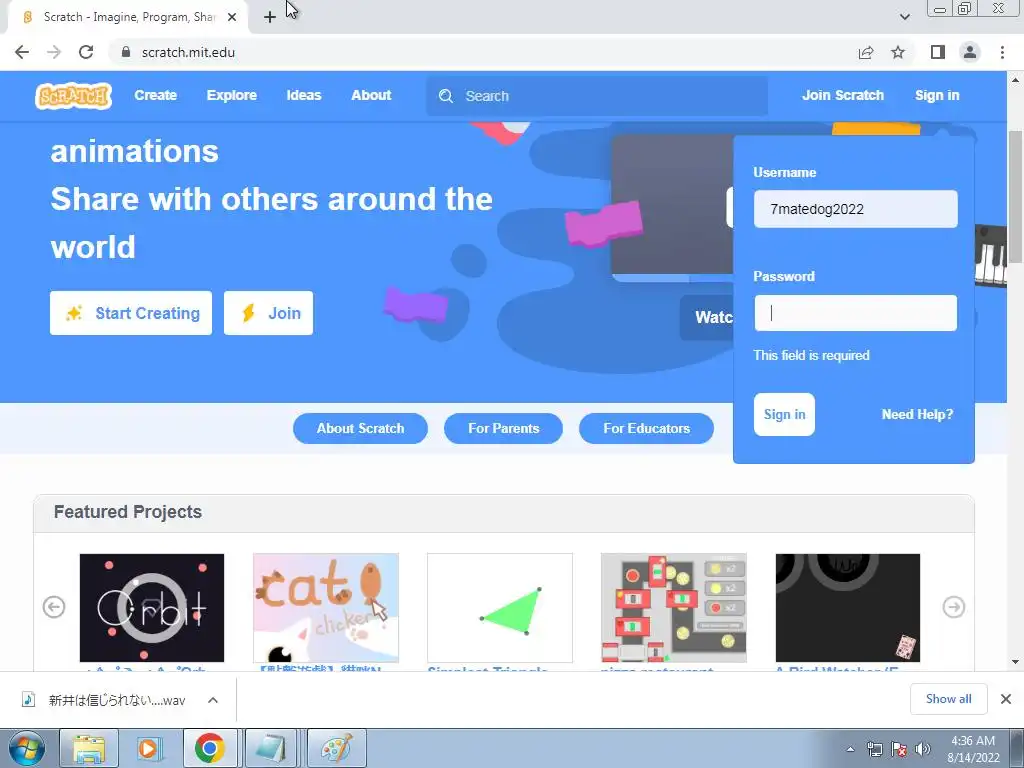
Task: Click the network tray icon
Action: 875,749
